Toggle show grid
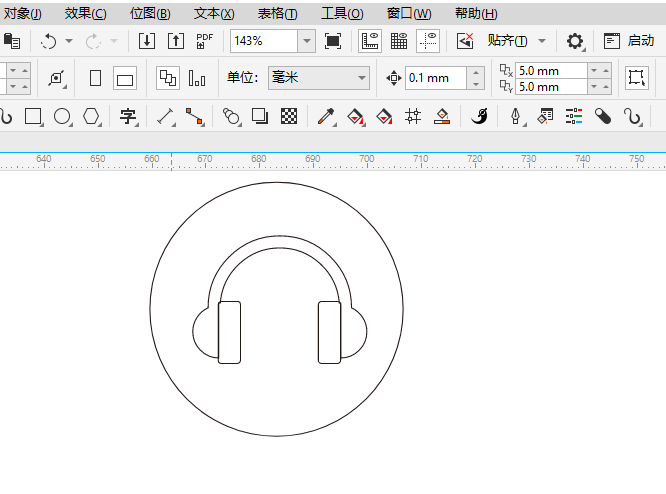 [x=399, y=41]
